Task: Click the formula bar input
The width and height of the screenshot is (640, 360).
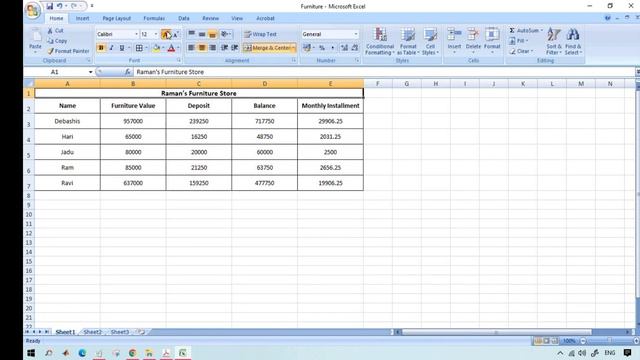Action: (384, 72)
